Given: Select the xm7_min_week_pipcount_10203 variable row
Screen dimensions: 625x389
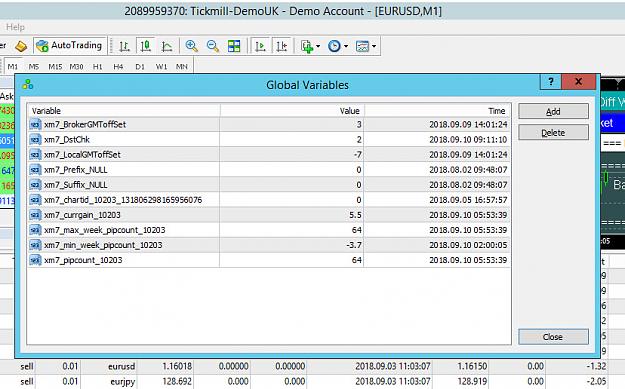Looking at the screenshot, I should 269,245.
